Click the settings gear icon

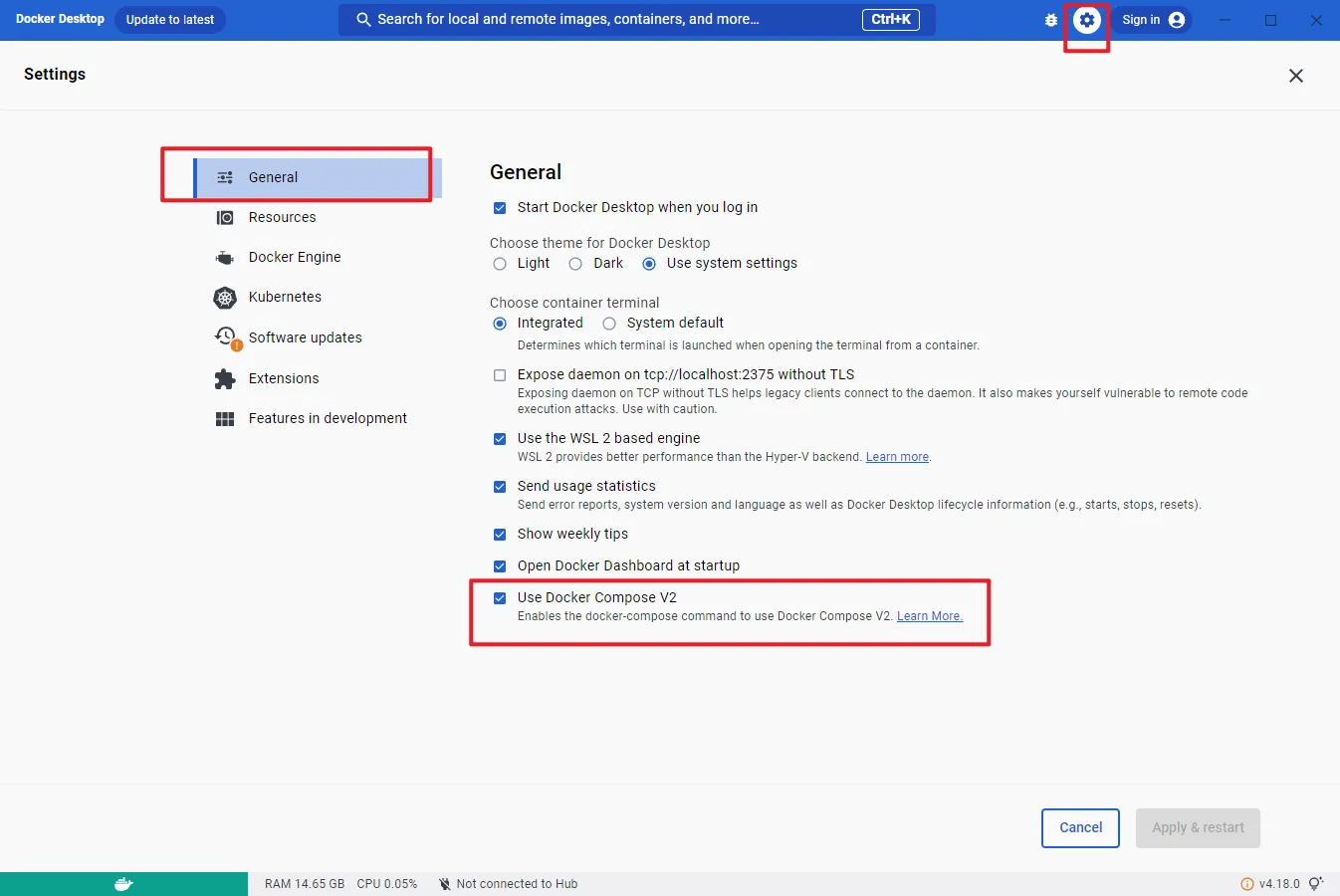point(1087,20)
